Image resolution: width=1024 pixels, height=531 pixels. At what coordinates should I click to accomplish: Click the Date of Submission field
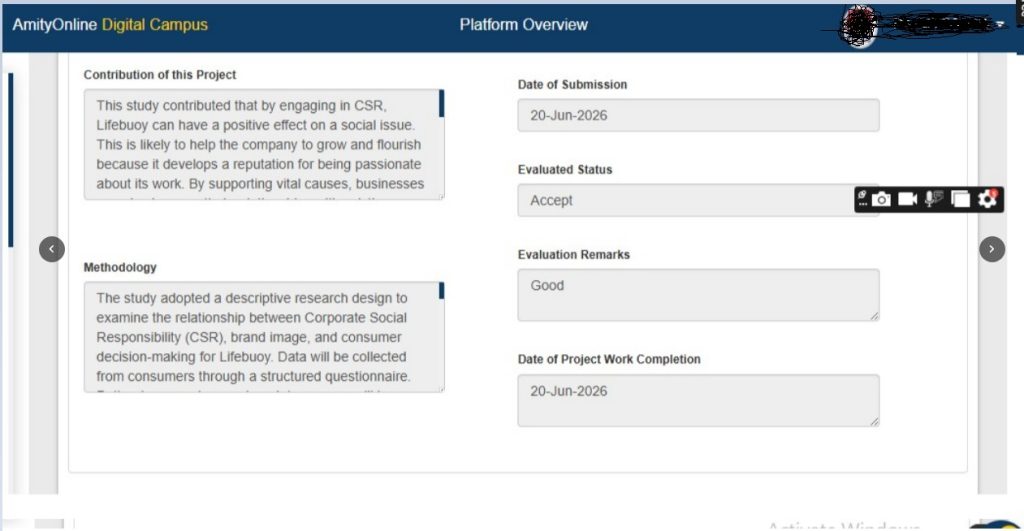[x=698, y=116]
